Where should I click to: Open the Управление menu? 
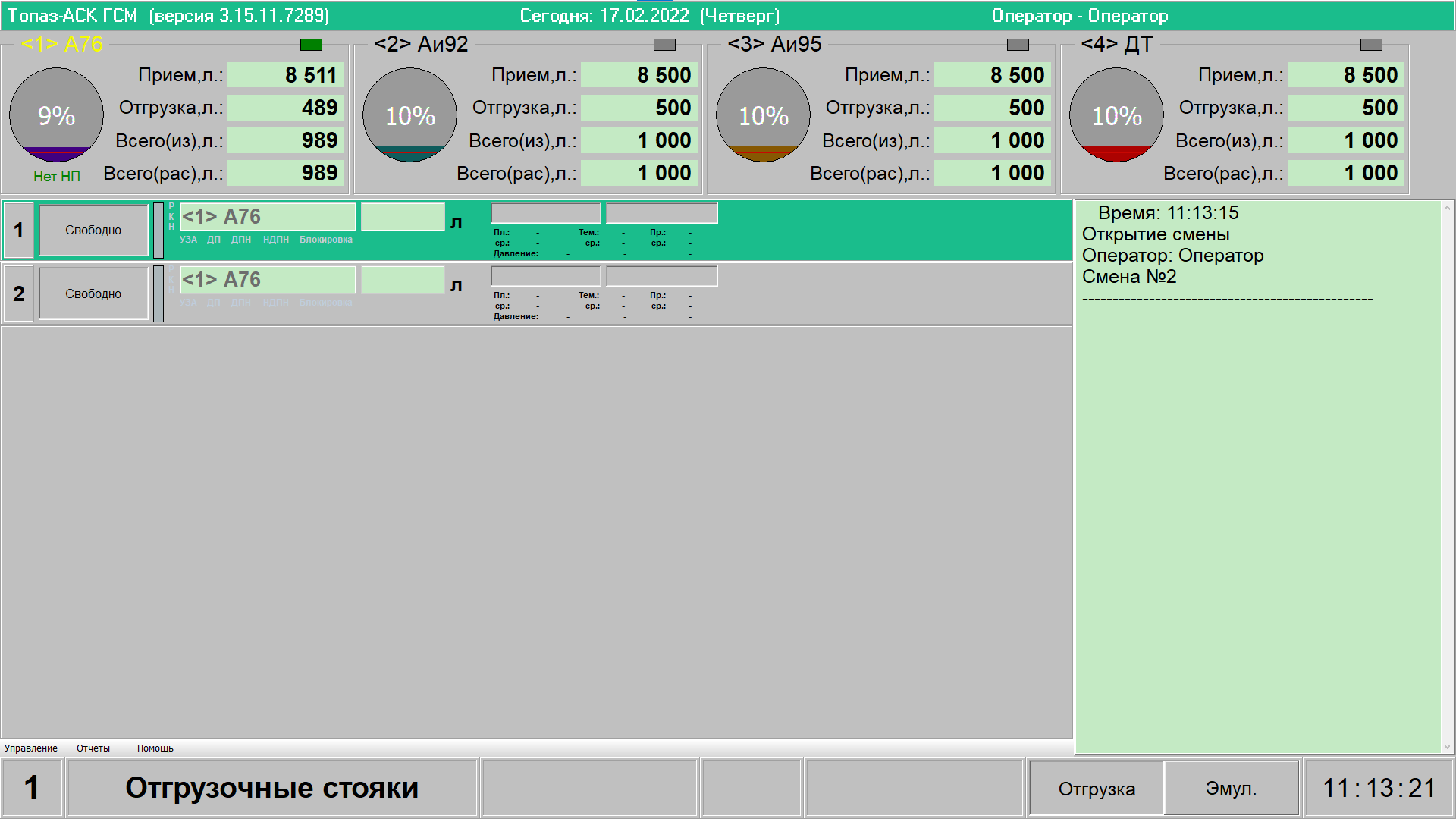31,748
